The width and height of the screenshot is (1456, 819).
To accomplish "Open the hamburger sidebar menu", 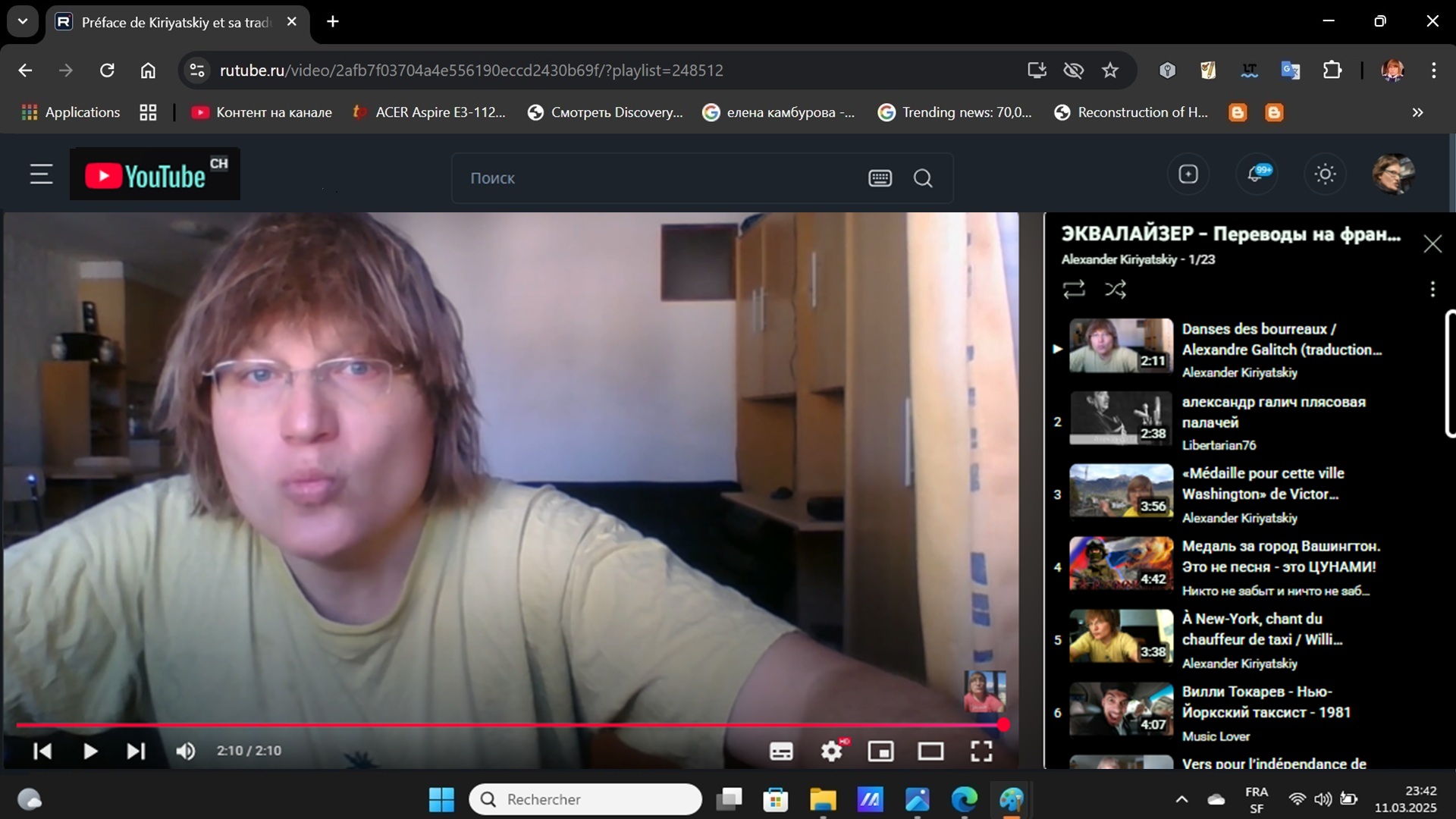I will tap(42, 174).
